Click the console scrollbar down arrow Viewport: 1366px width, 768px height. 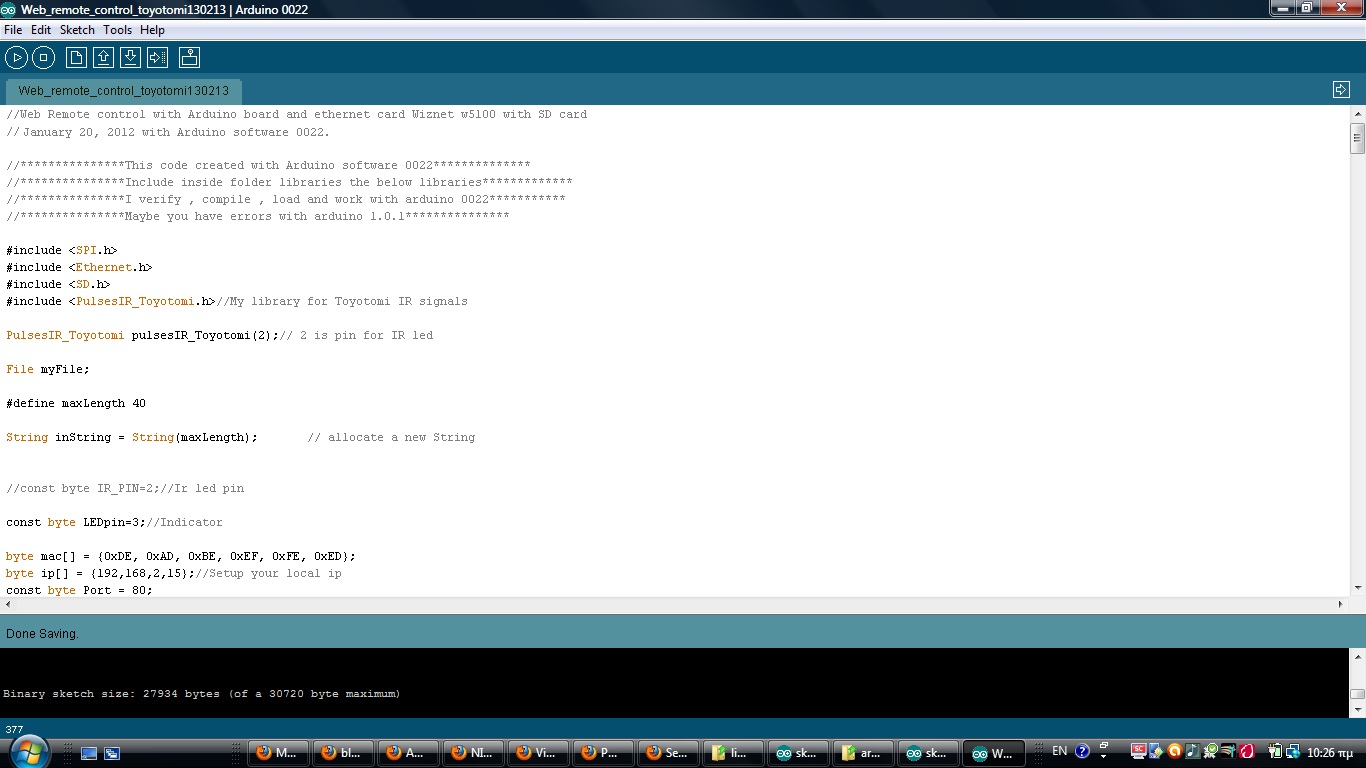(1357, 709)
